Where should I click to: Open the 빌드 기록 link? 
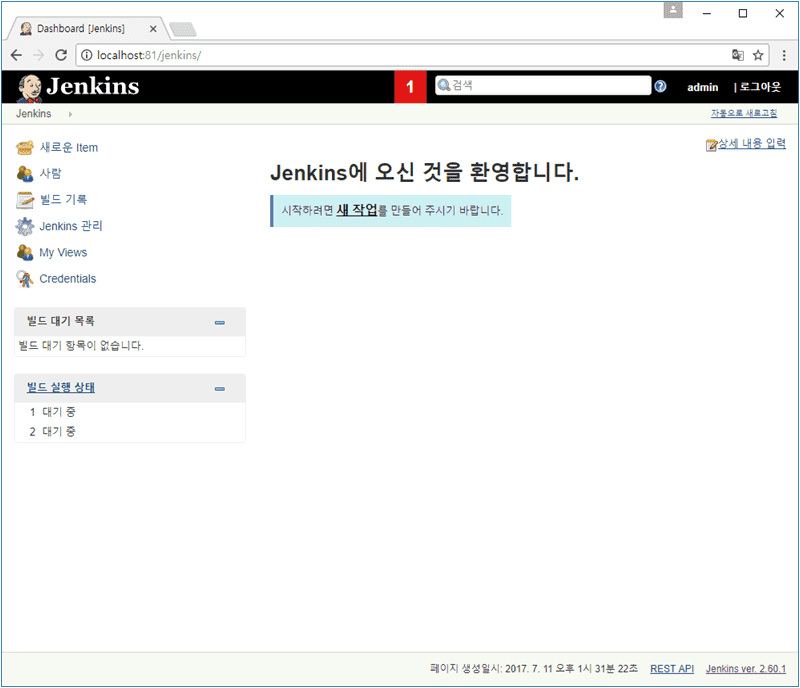(63, 200)
